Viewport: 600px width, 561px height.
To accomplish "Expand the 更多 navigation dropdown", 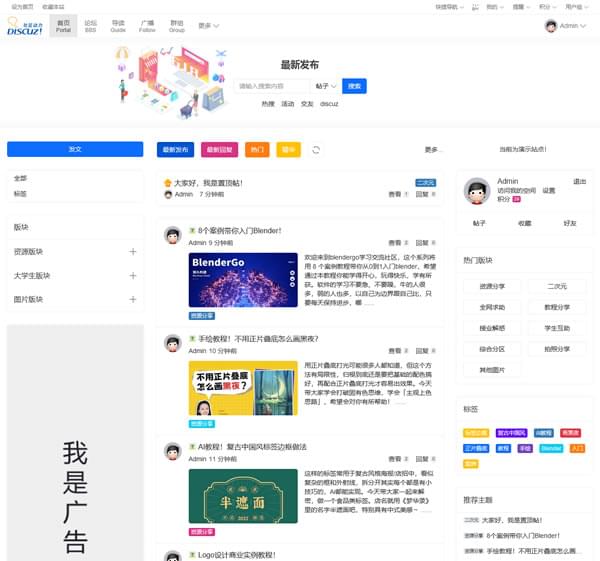I will click(x=209, y=26).
